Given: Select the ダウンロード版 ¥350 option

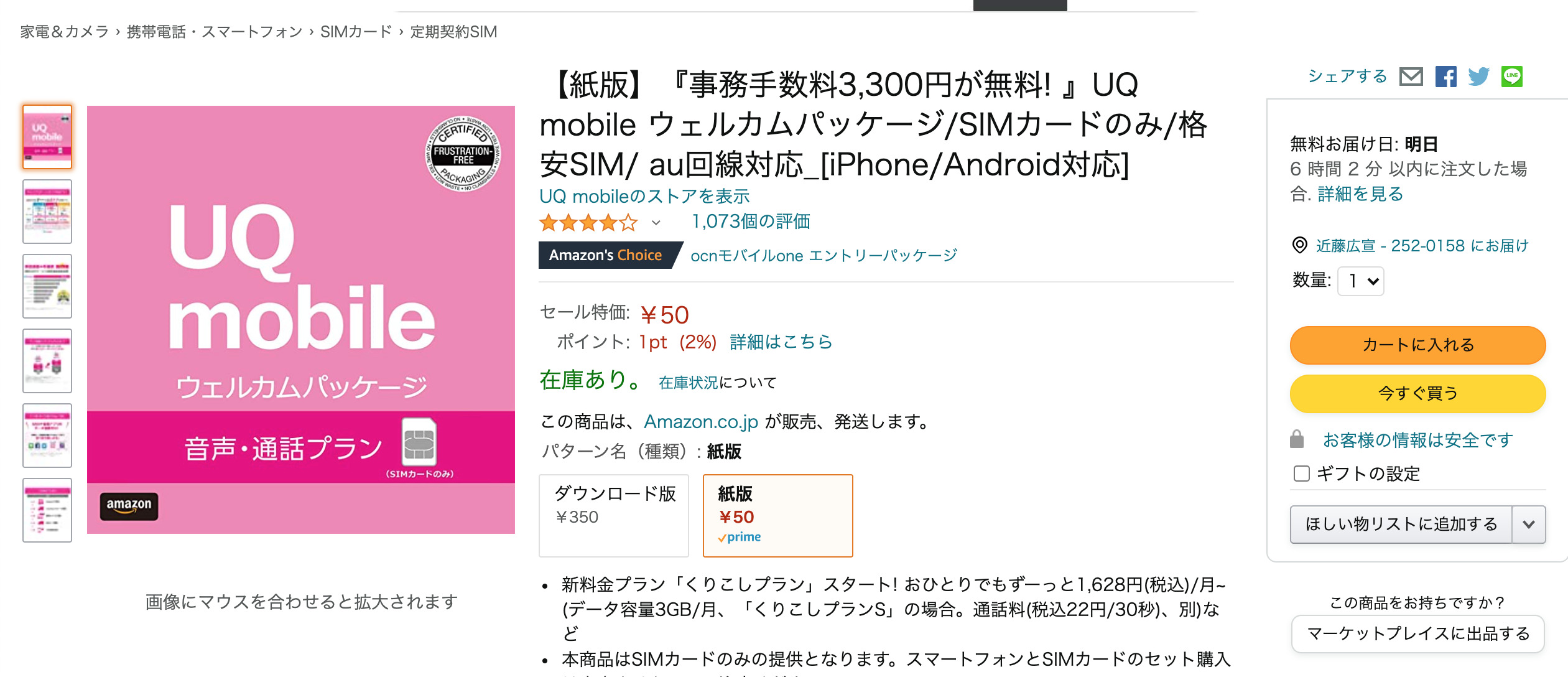Looking at the screenshot, I should [614, 515].
